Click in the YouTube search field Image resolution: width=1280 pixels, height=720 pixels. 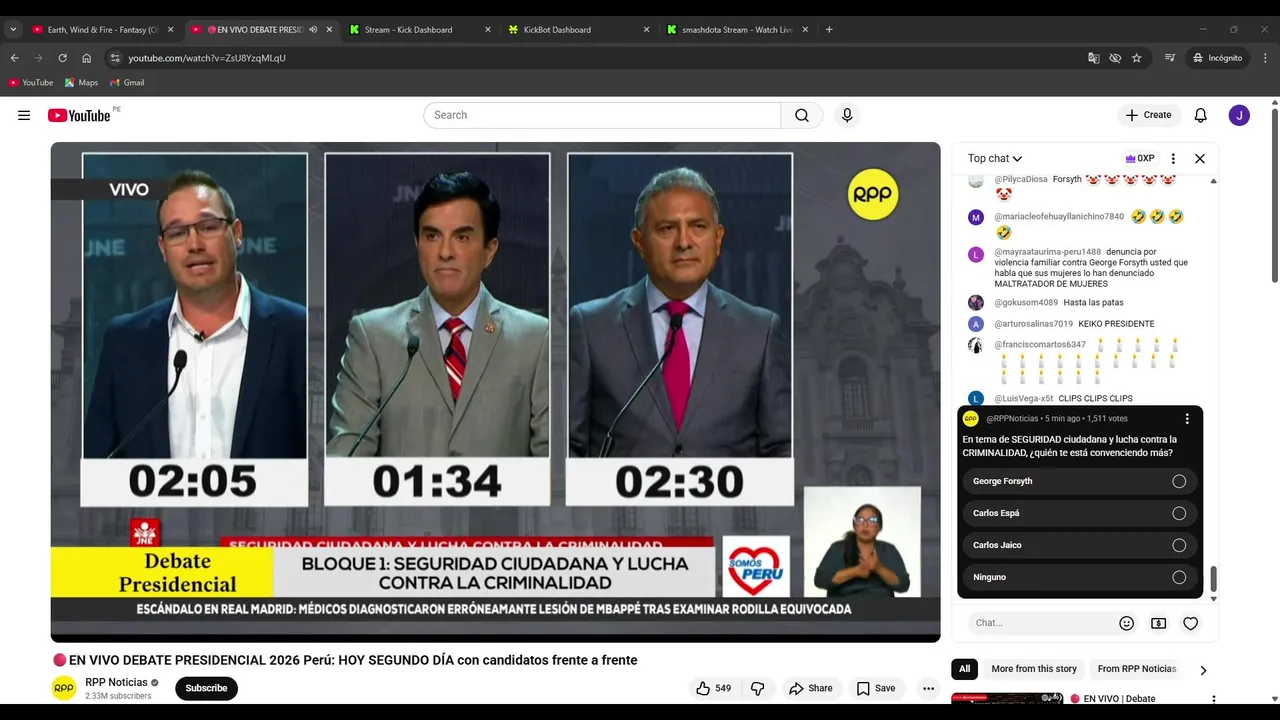(x=602, y=115)
